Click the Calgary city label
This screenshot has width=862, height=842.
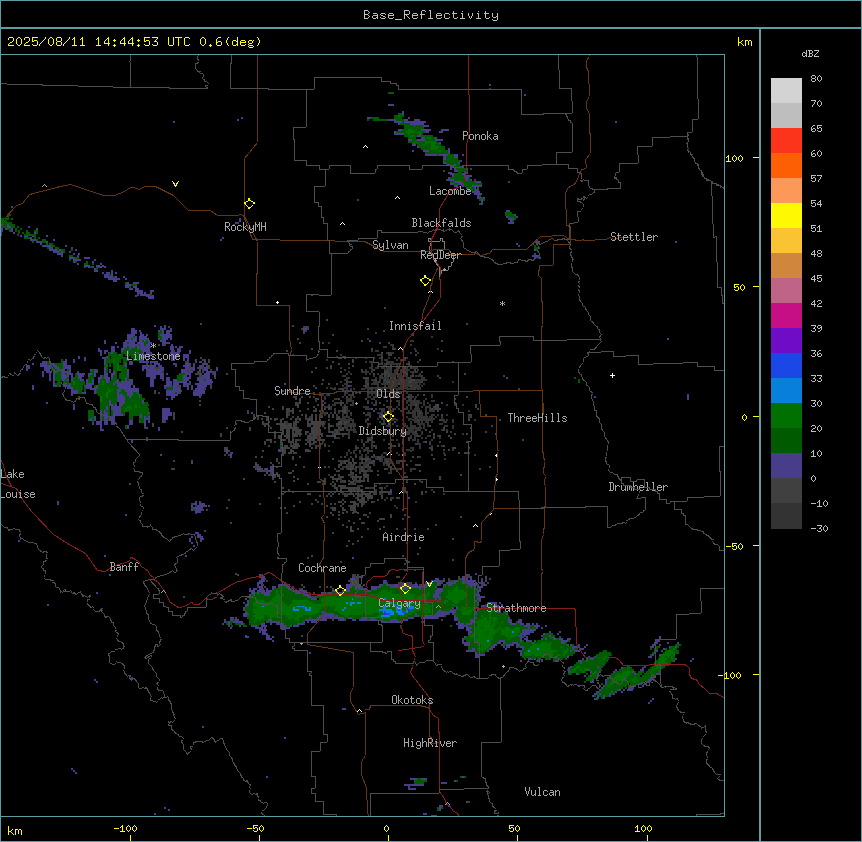tap(400, 603)
